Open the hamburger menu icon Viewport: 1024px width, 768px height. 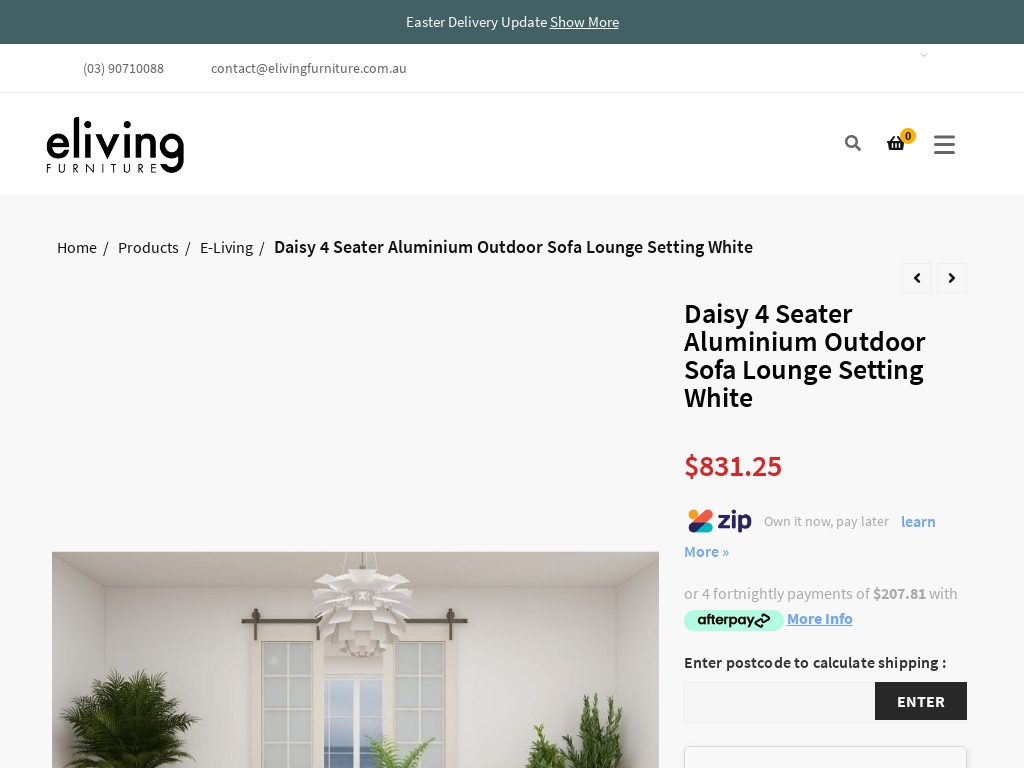click(944, 144)
